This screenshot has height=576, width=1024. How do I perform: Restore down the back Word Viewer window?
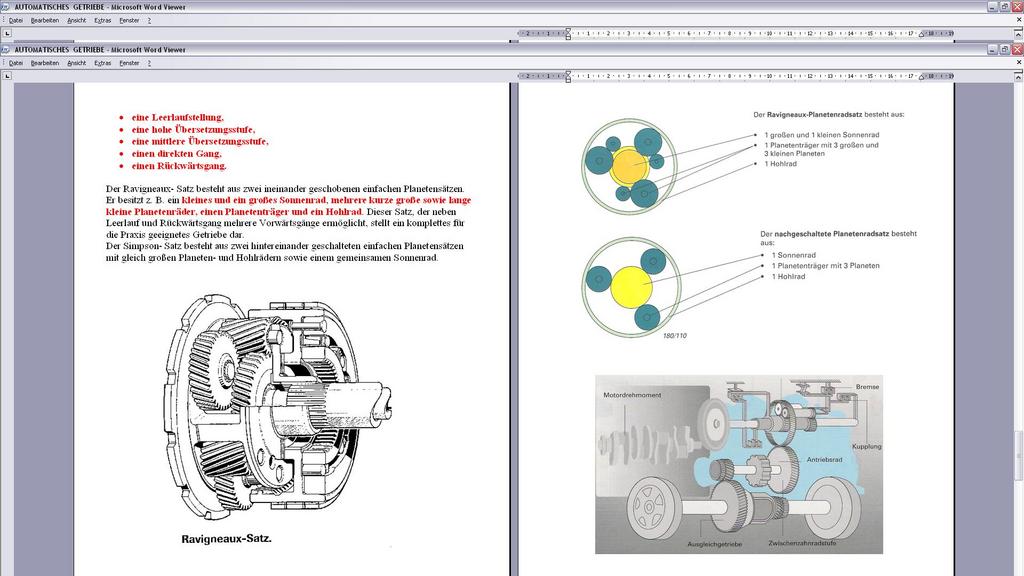pyautogui.click(x=1005, y=7)
